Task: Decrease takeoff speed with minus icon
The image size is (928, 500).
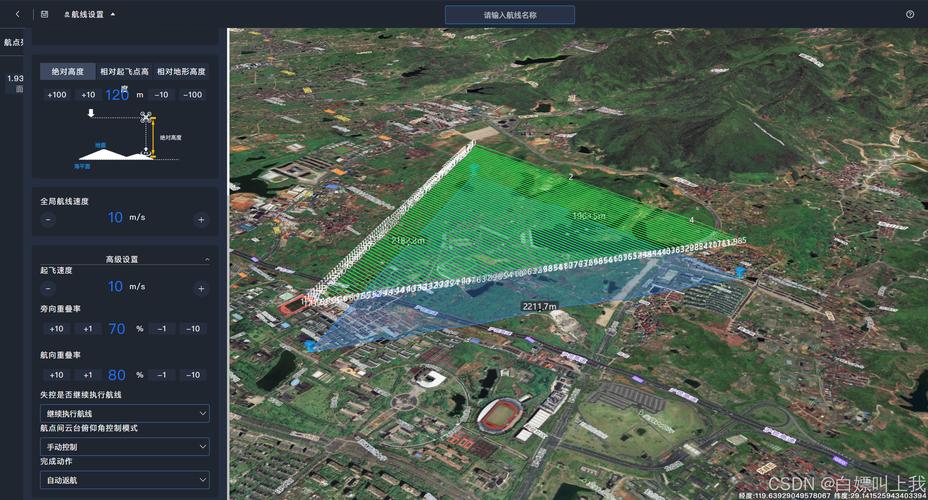Action: tap(48, 288)
